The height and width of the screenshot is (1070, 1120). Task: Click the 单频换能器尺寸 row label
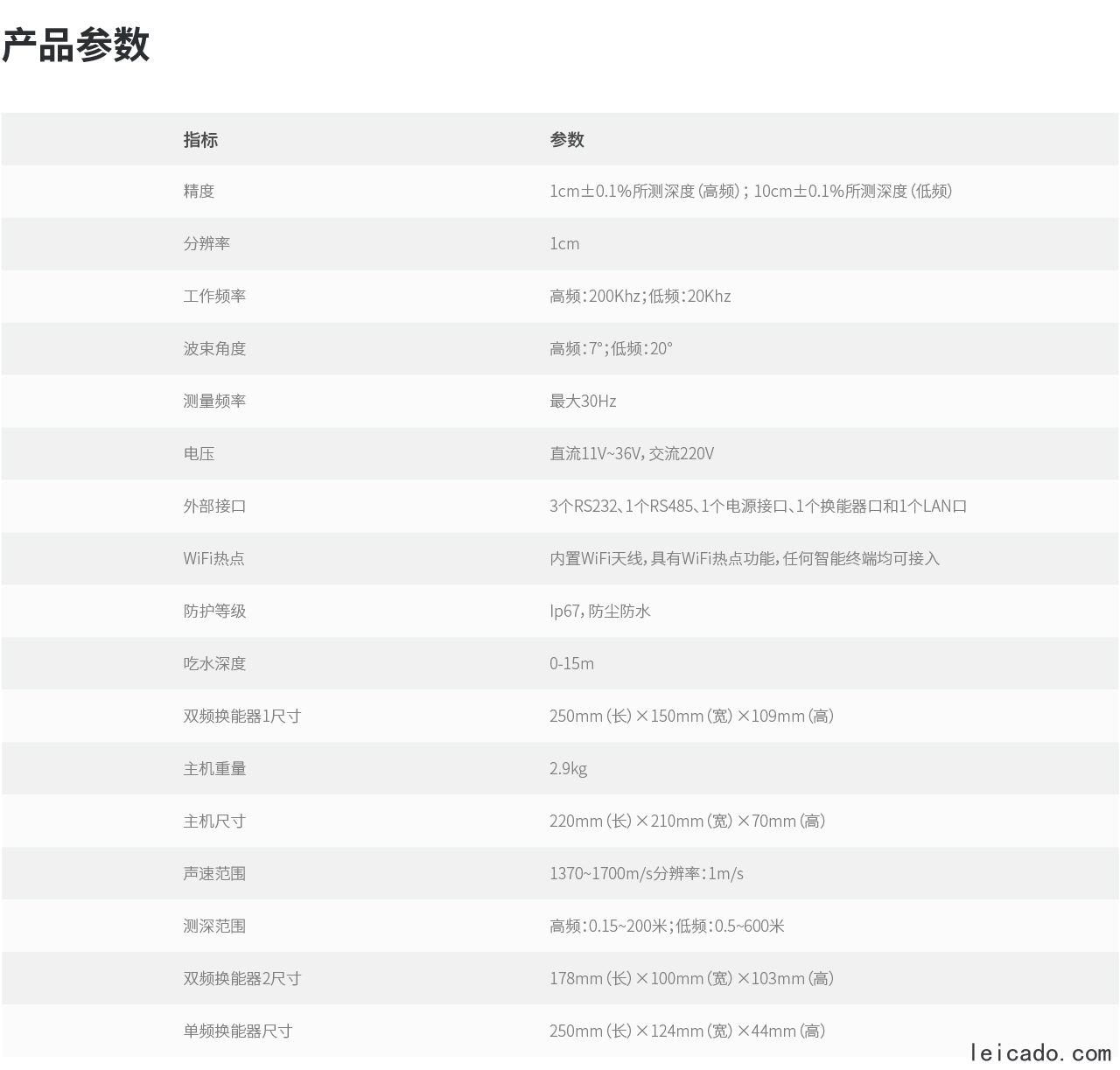[x=238, y=1032]
